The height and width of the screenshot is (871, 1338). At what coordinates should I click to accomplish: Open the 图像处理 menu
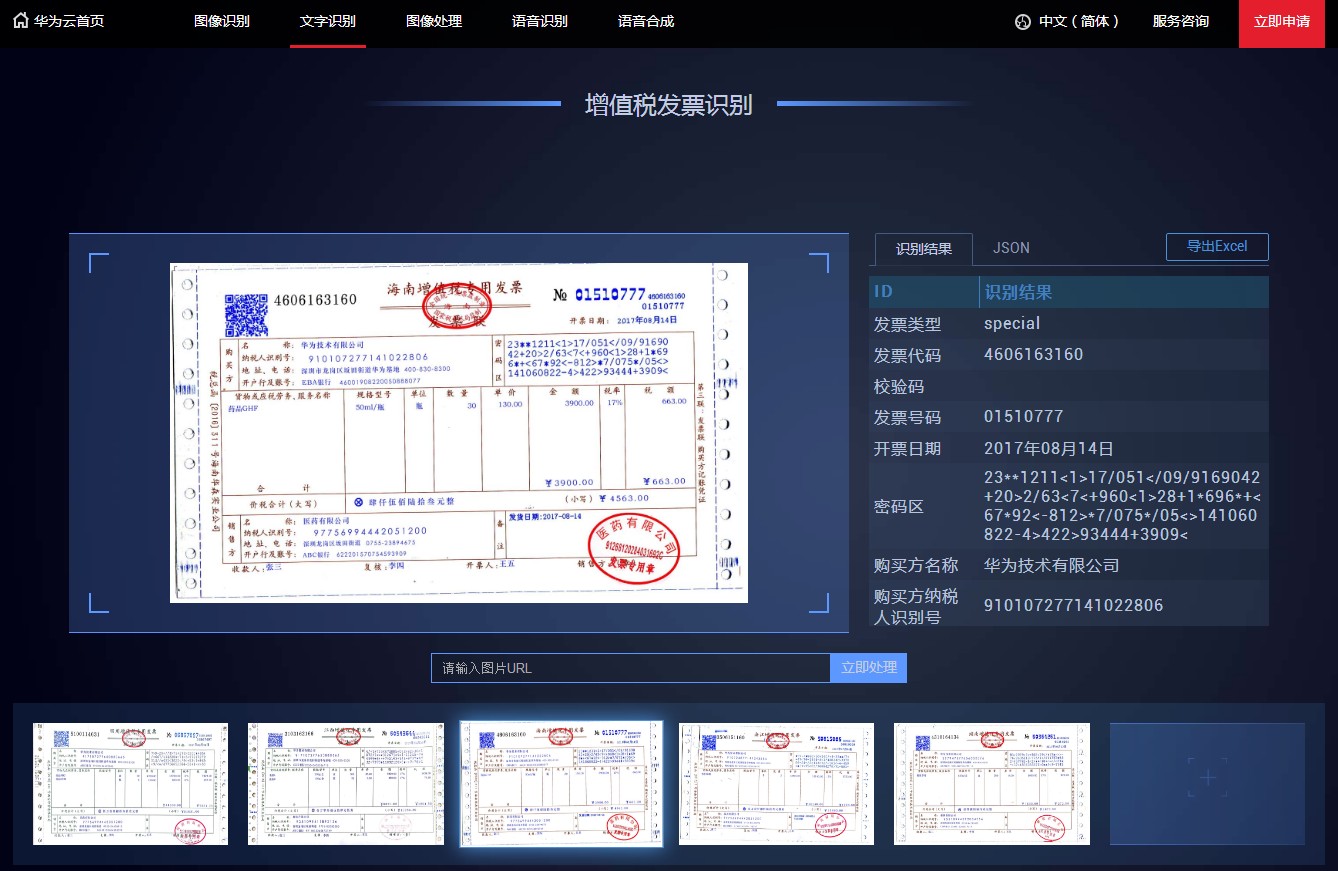click(434, 21)
